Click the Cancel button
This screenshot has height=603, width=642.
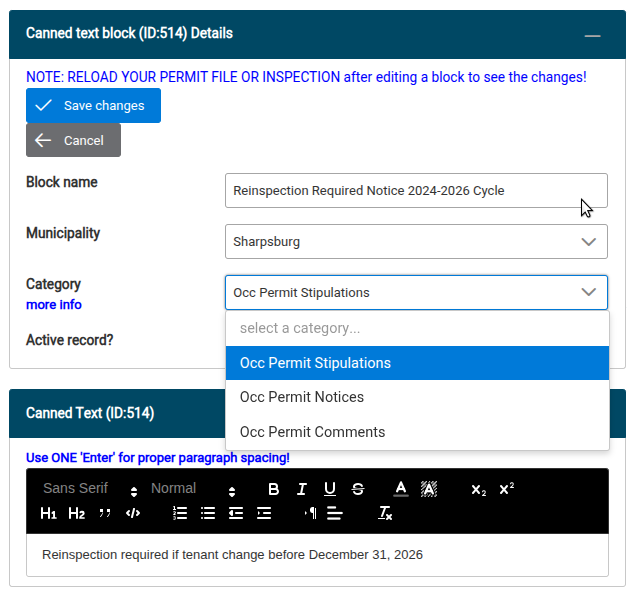coord(73,140)
